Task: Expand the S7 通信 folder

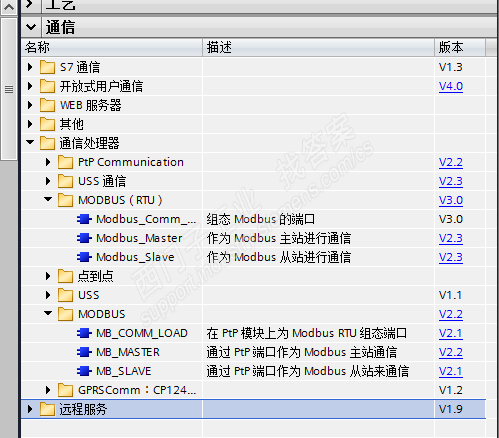Action: click(x=30, y=67)
